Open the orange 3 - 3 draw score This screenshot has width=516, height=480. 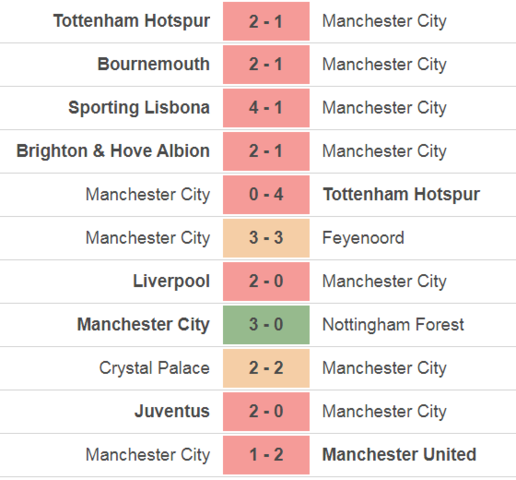point(266,238)
